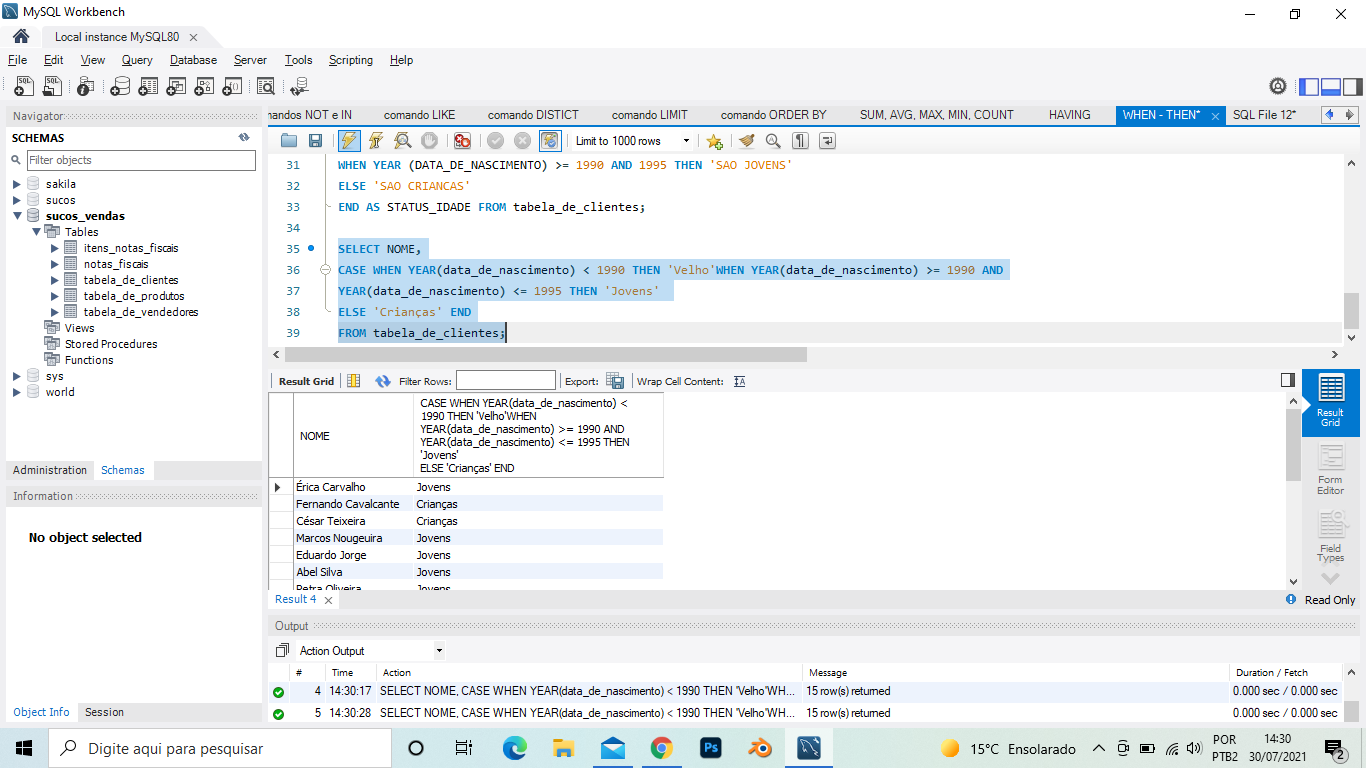Open the inspector for selected object
Screen dimensions: 1366x768
coord(86,86)
